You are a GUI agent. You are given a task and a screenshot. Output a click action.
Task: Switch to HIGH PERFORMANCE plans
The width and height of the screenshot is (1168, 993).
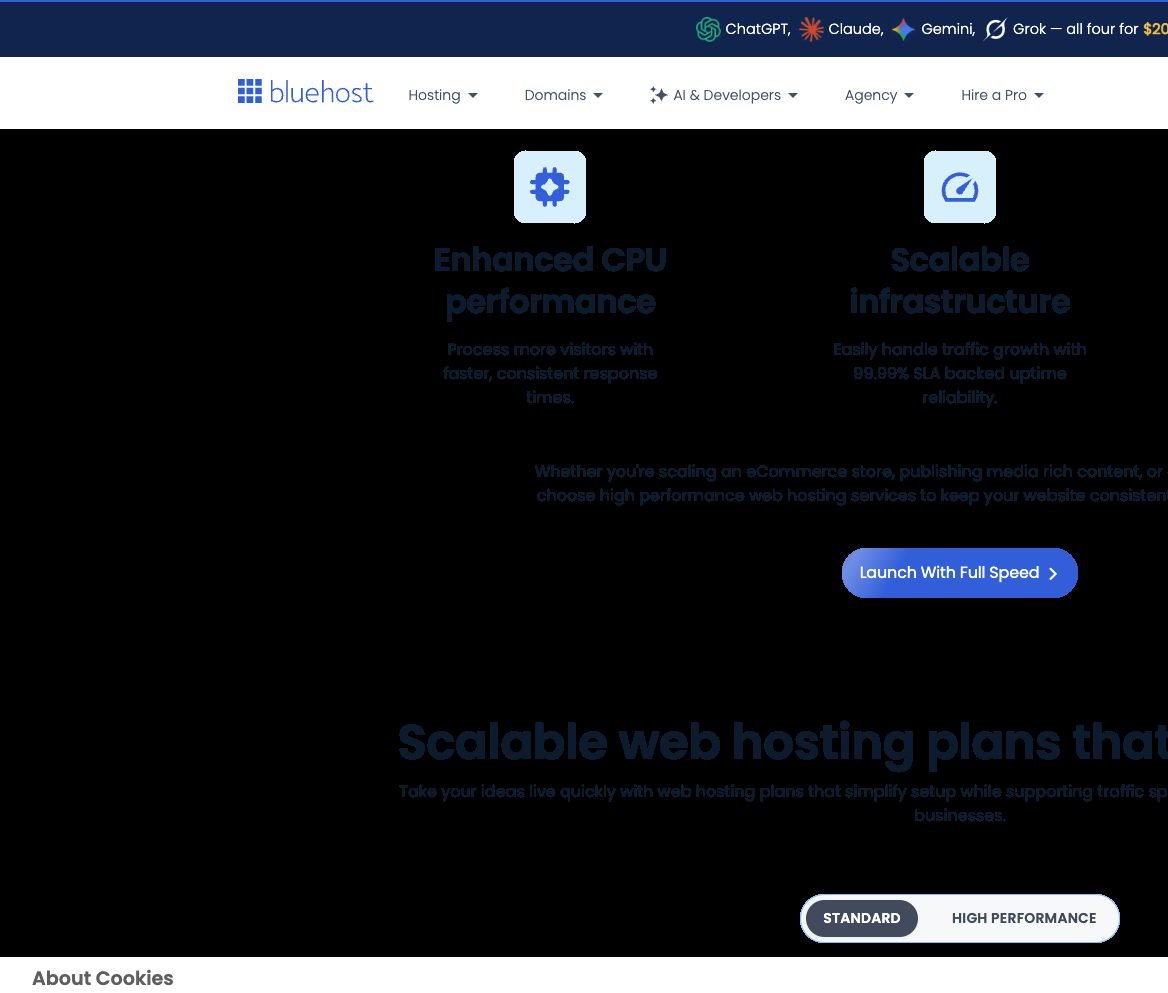(1023, 918)
